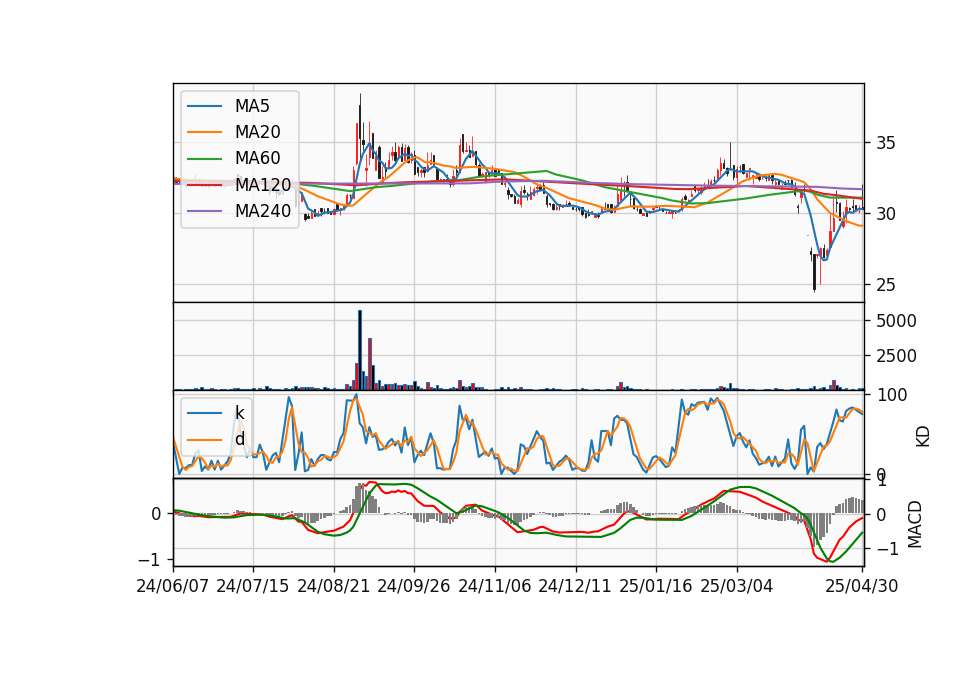Click the green MA60 legend line sample

[204, 159]
